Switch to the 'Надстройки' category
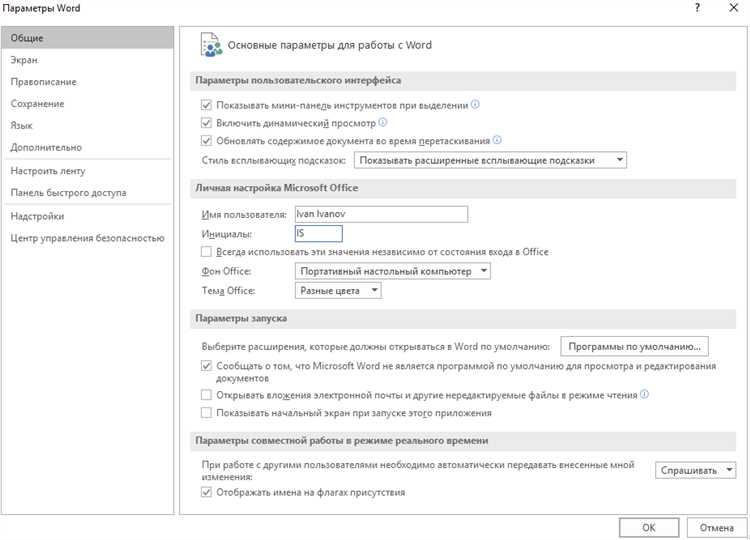This screenshot has height=540, width=750. tap(87, 216)
